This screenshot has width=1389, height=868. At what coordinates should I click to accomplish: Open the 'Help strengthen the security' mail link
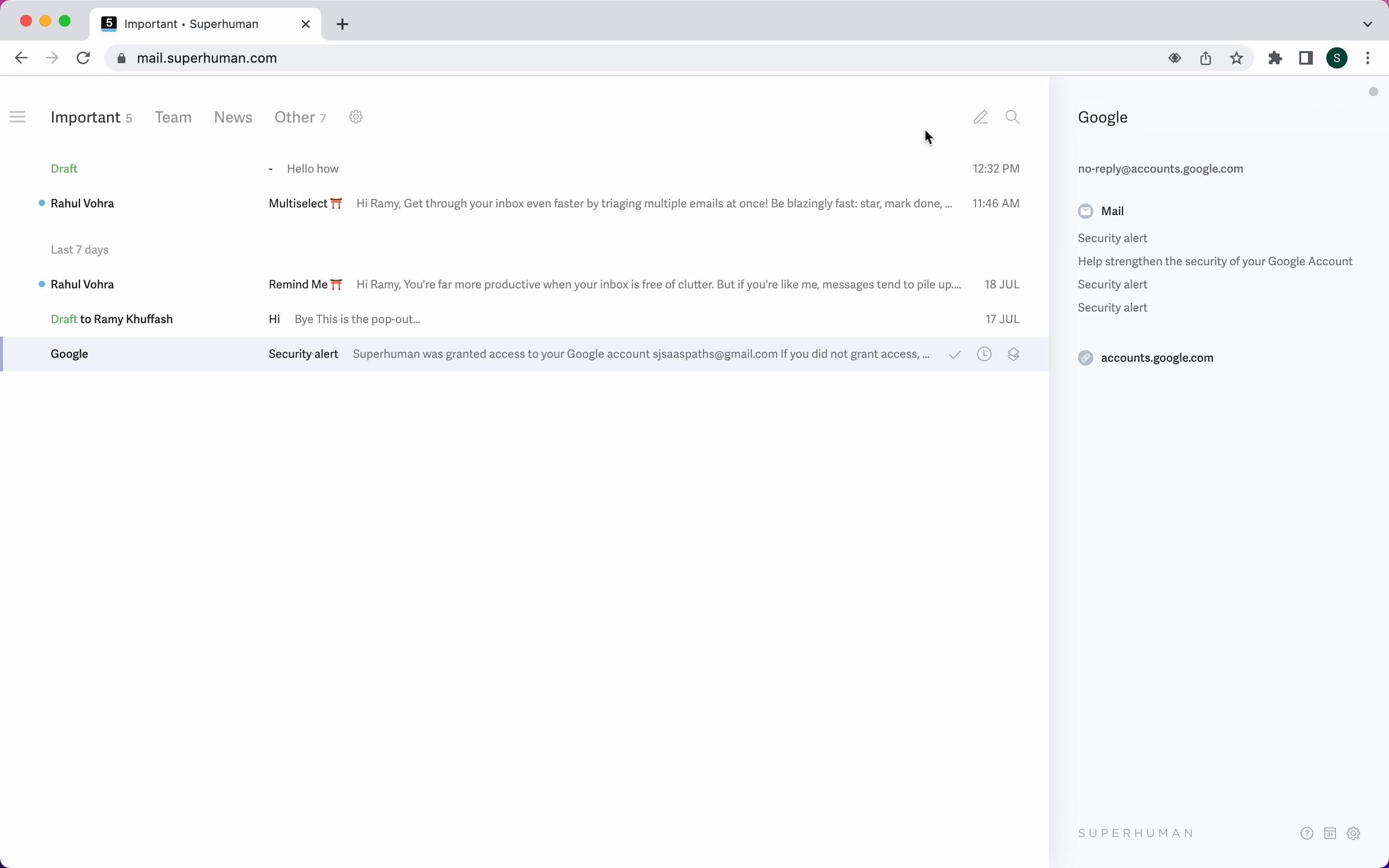tap(1215, 261)
